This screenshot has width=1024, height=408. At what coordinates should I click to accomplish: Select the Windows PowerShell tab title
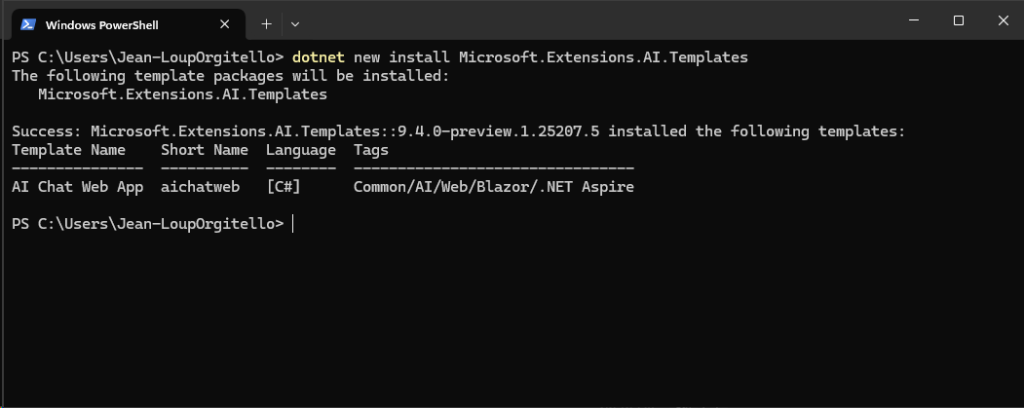coord(102,25)
